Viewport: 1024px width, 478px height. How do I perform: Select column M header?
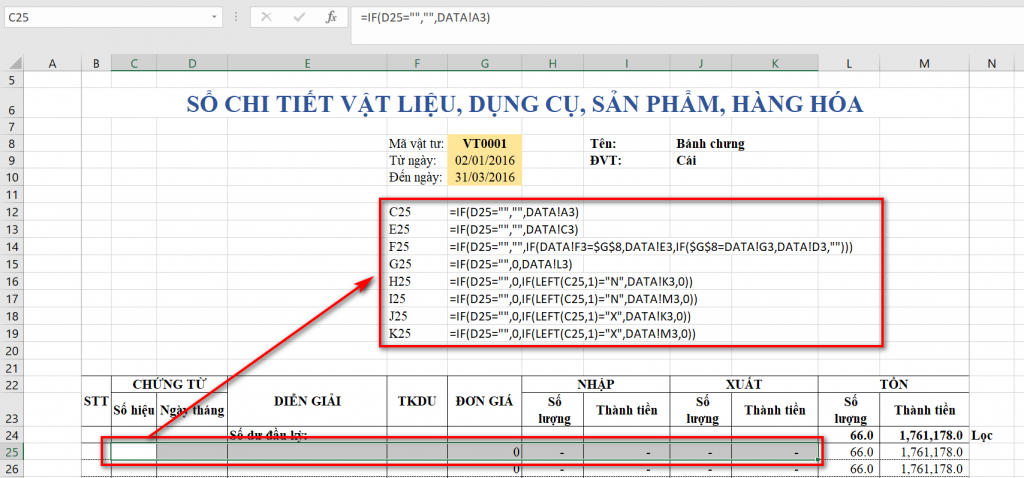(x=923, y=63)
